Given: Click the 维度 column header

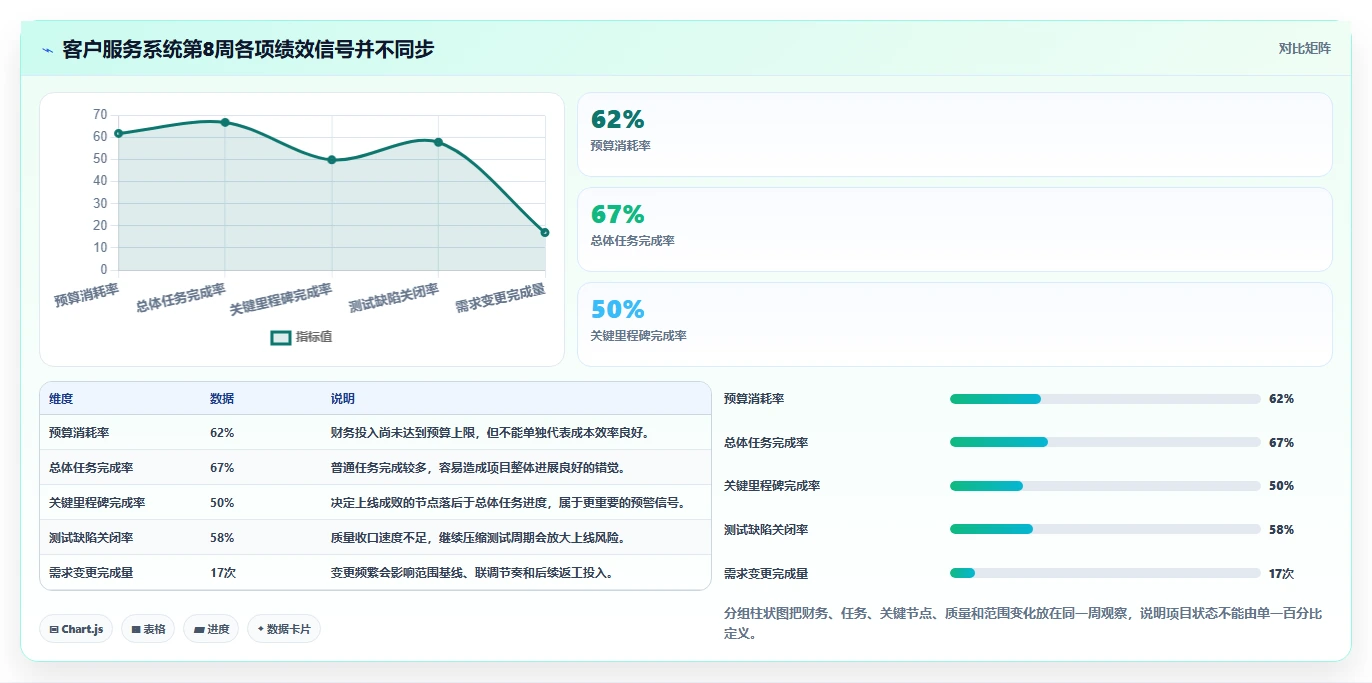Looking at the screenshot, I should [61, 398].
